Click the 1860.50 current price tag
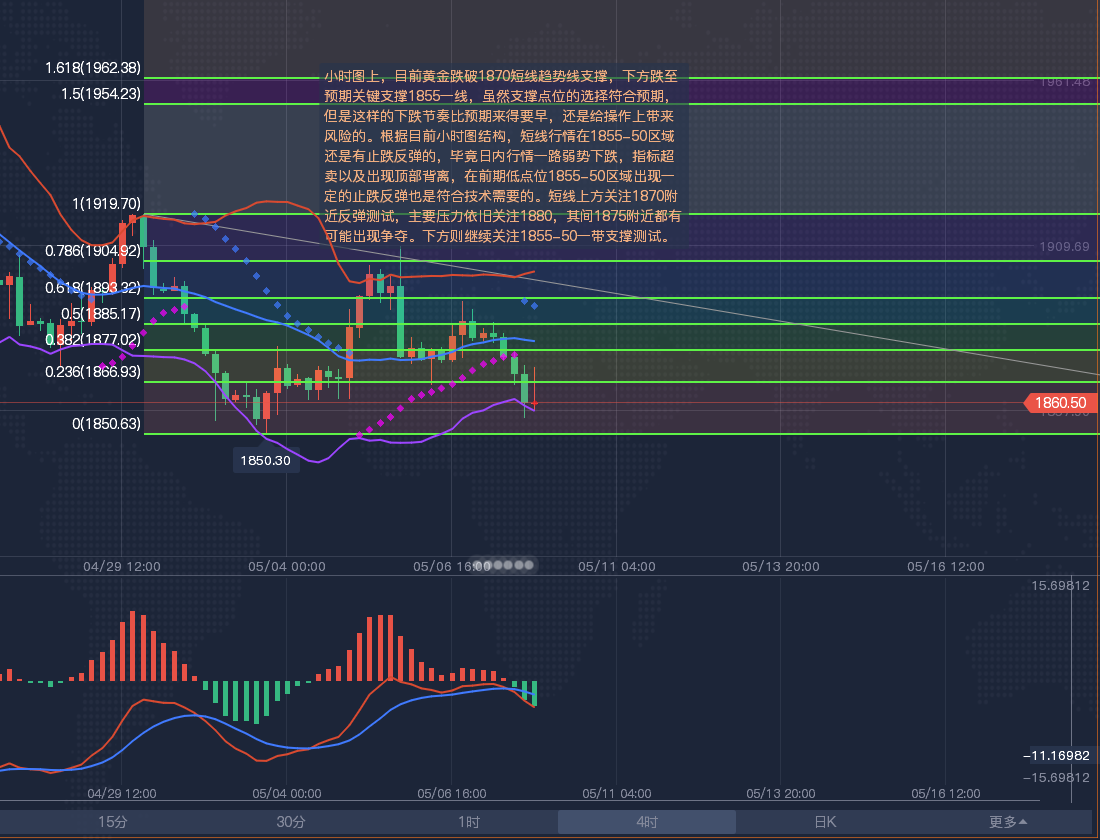 pos(1061,403)
